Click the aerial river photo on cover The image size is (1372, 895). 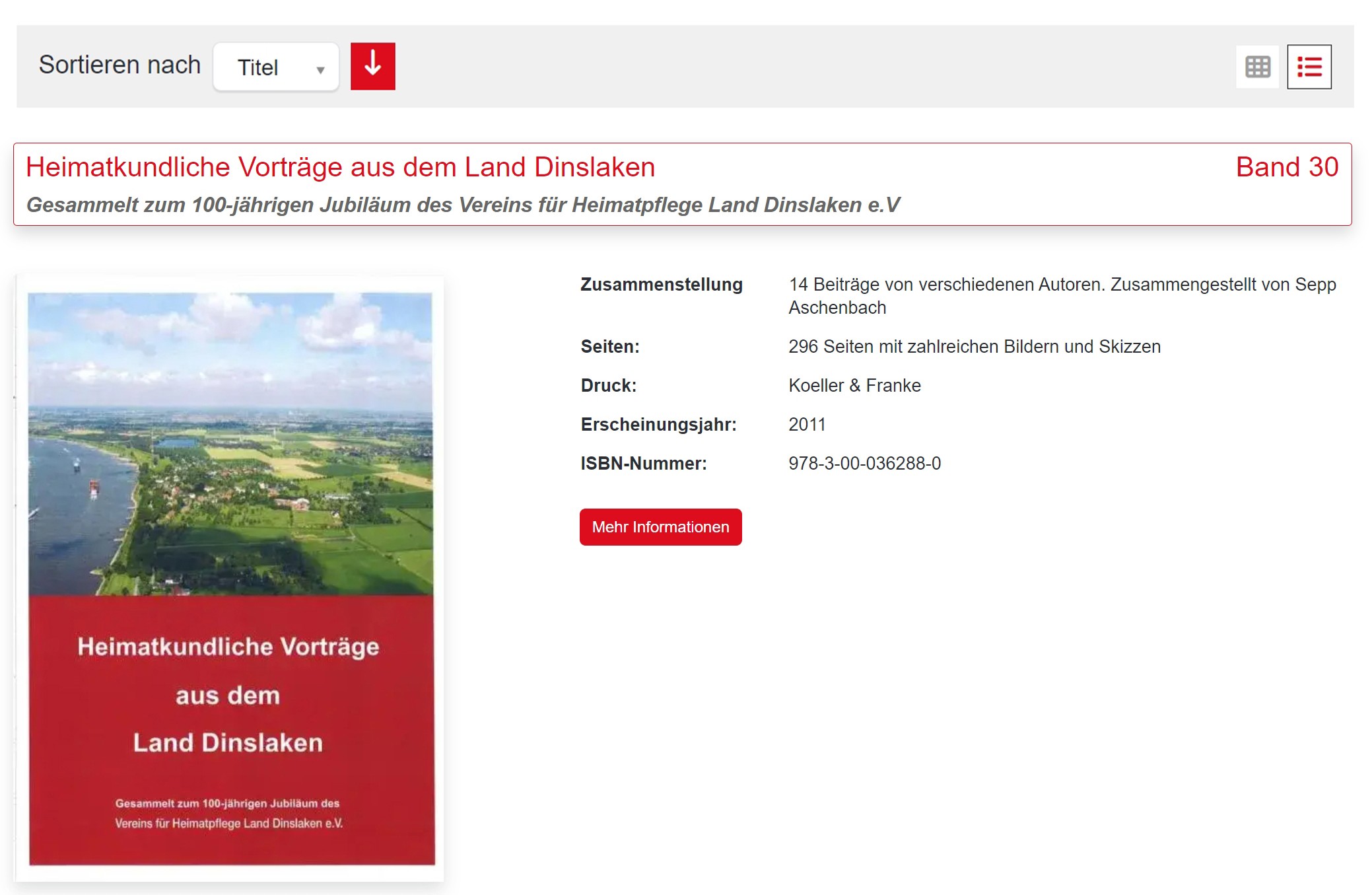click(230, 443)
